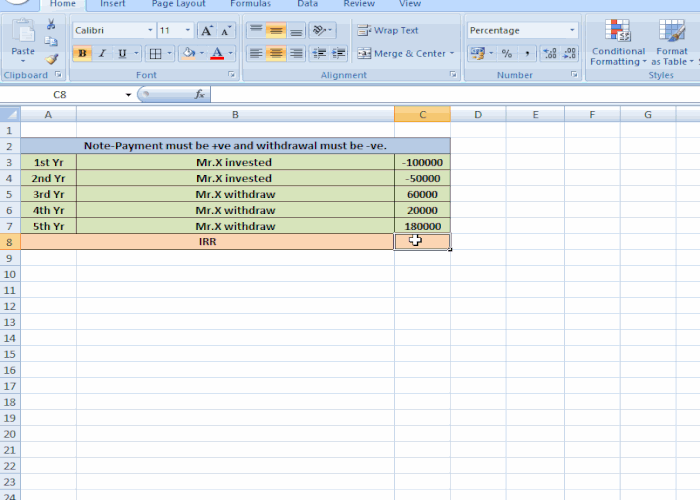Screen dimensions: 700x500
Task: Click the Copy icon in Clipboard
Action: 51,42
